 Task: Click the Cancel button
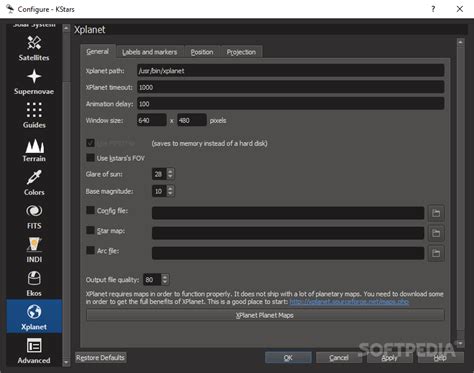(x=339, y=358)
